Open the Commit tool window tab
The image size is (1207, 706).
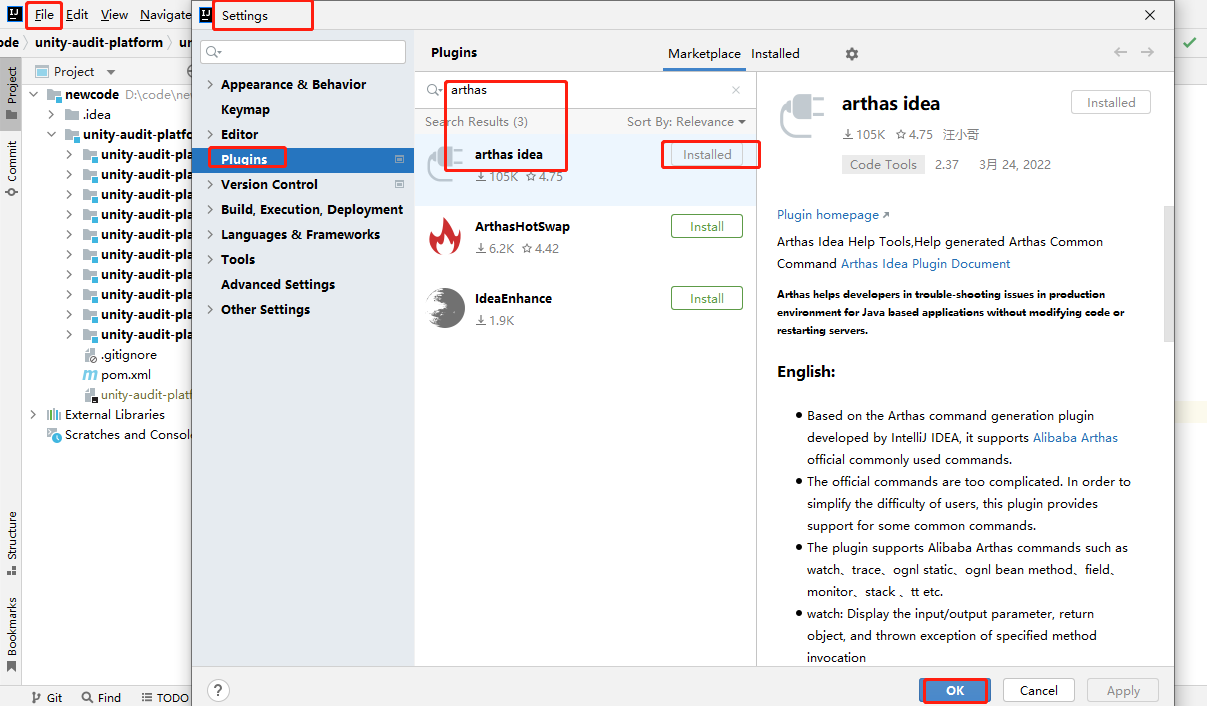[11, 168]
